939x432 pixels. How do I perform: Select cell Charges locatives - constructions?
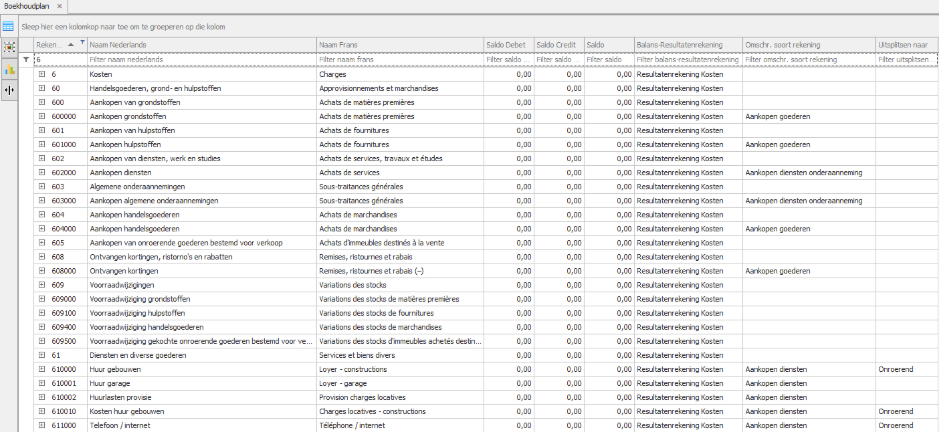click(x=400, y=412)
